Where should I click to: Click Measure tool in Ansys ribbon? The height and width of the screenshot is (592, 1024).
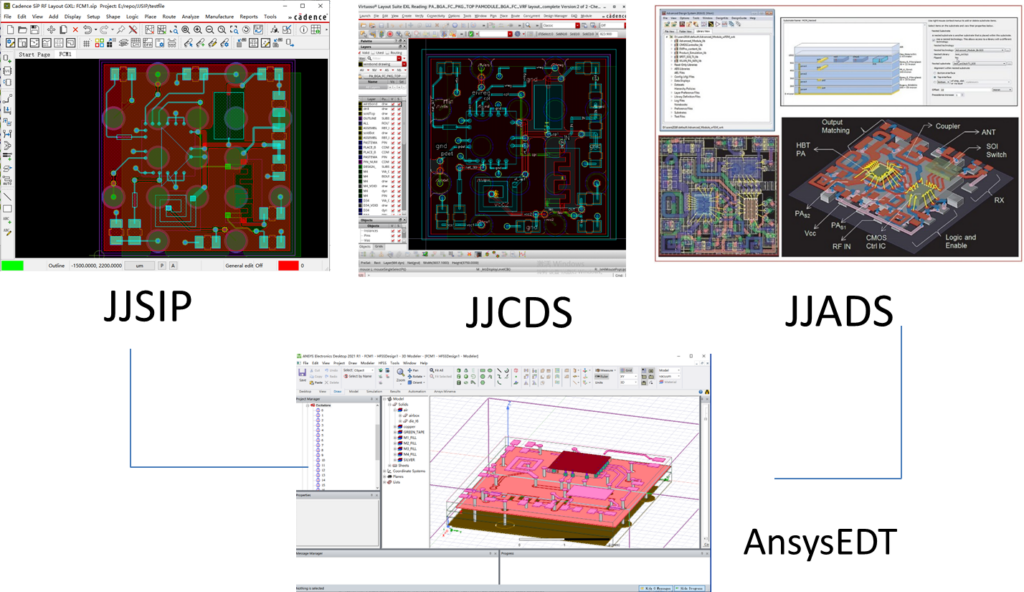605,370
